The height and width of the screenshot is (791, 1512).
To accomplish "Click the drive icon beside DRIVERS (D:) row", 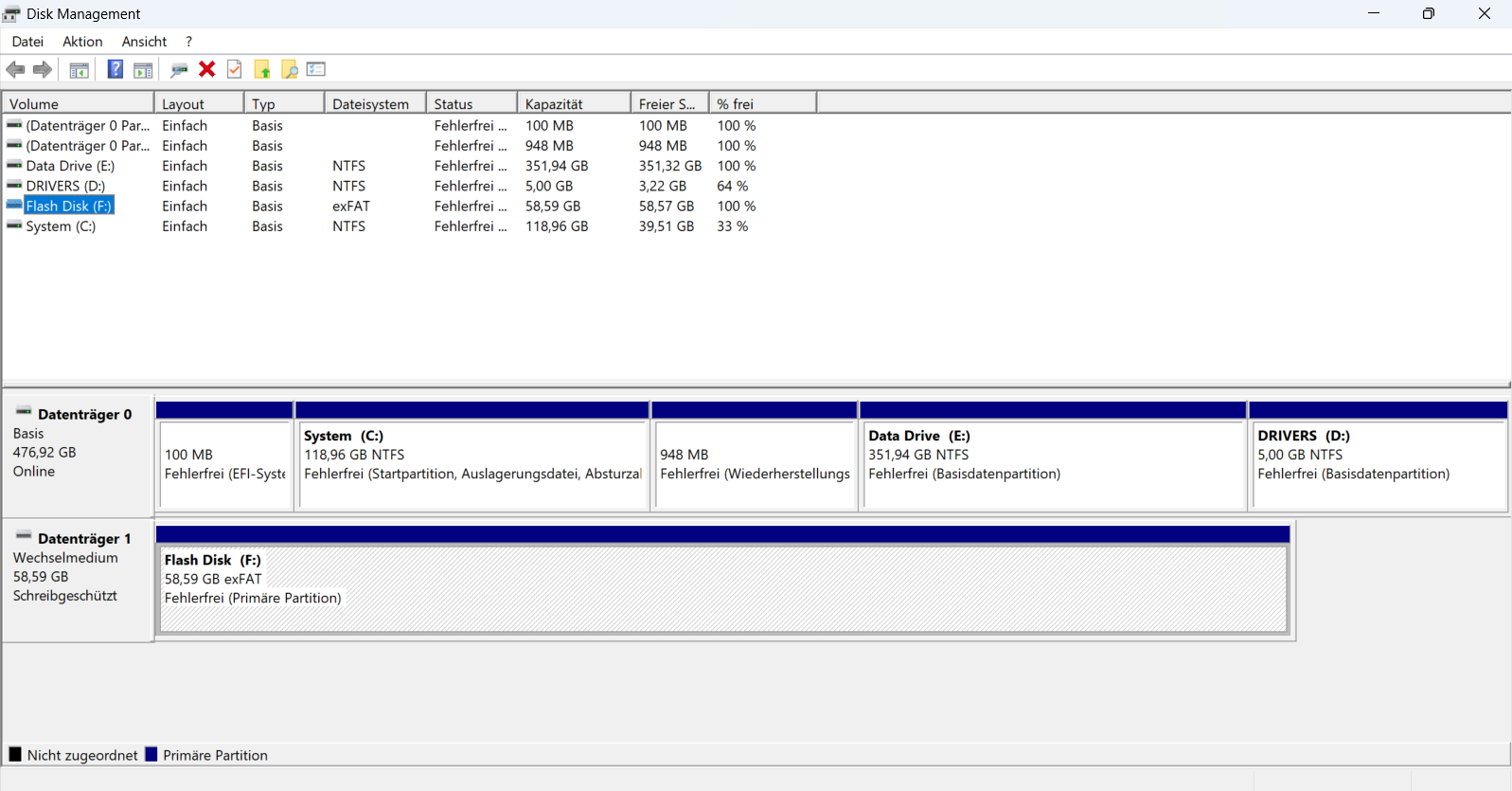I will click(14, 185).
